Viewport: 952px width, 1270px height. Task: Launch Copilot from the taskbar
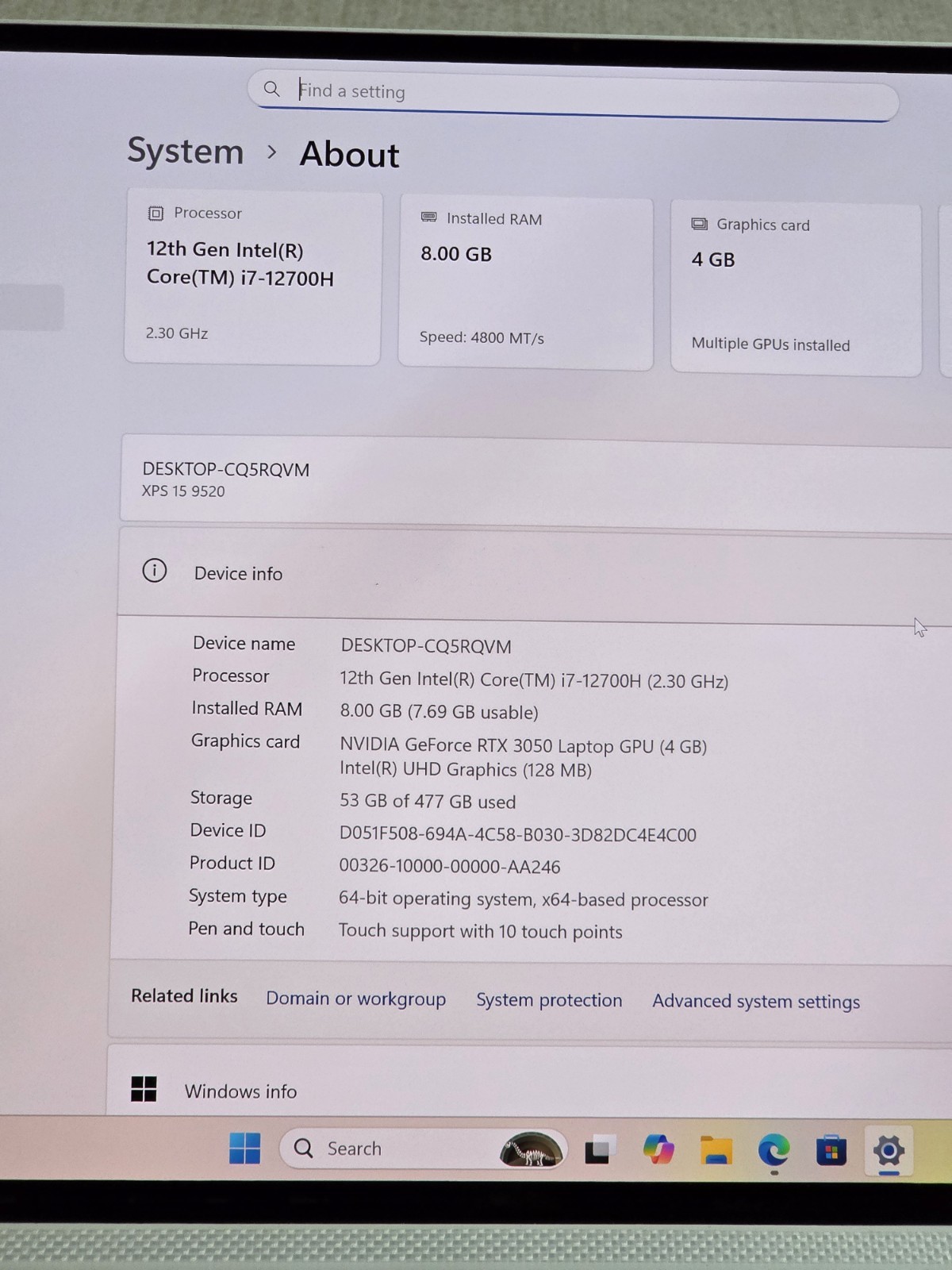(658, 1149)
